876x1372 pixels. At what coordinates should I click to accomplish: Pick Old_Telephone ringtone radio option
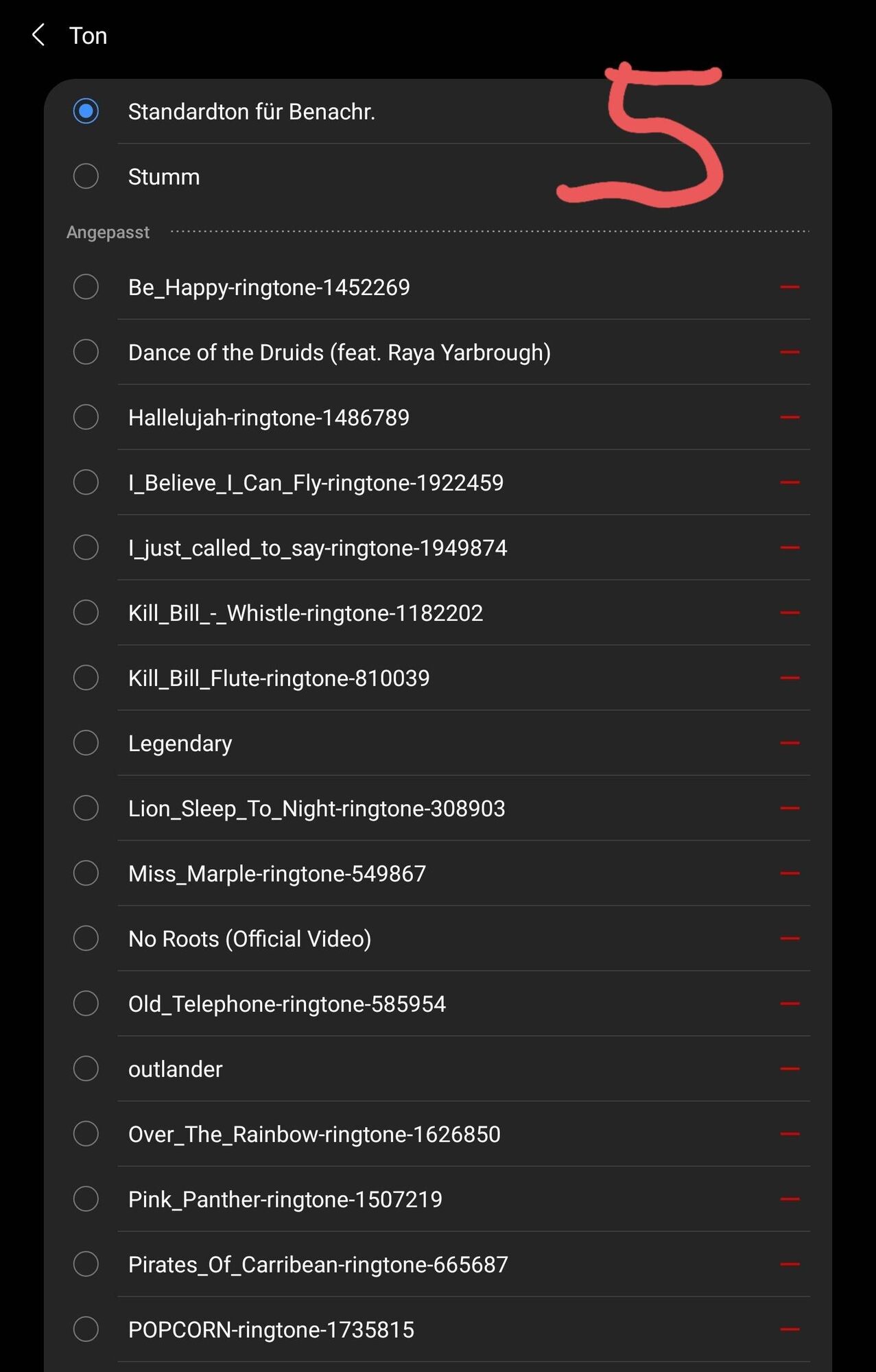click(x=86, y=1004)
